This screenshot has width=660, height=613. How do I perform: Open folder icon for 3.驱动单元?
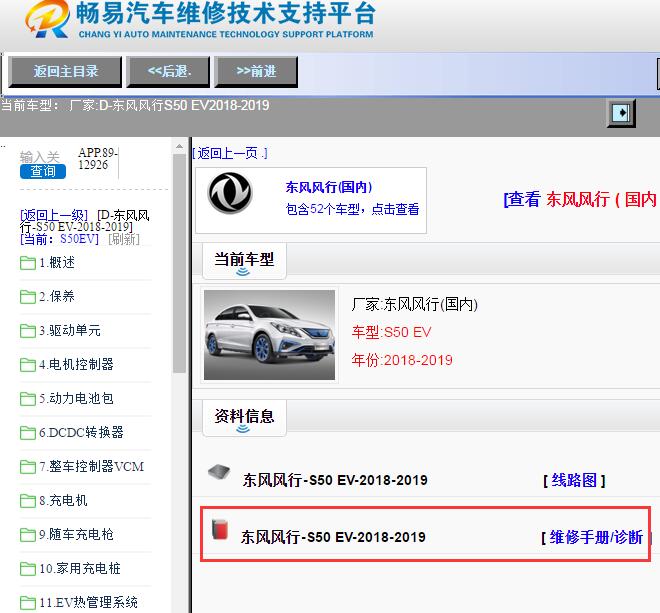click(x=28, y=331)
